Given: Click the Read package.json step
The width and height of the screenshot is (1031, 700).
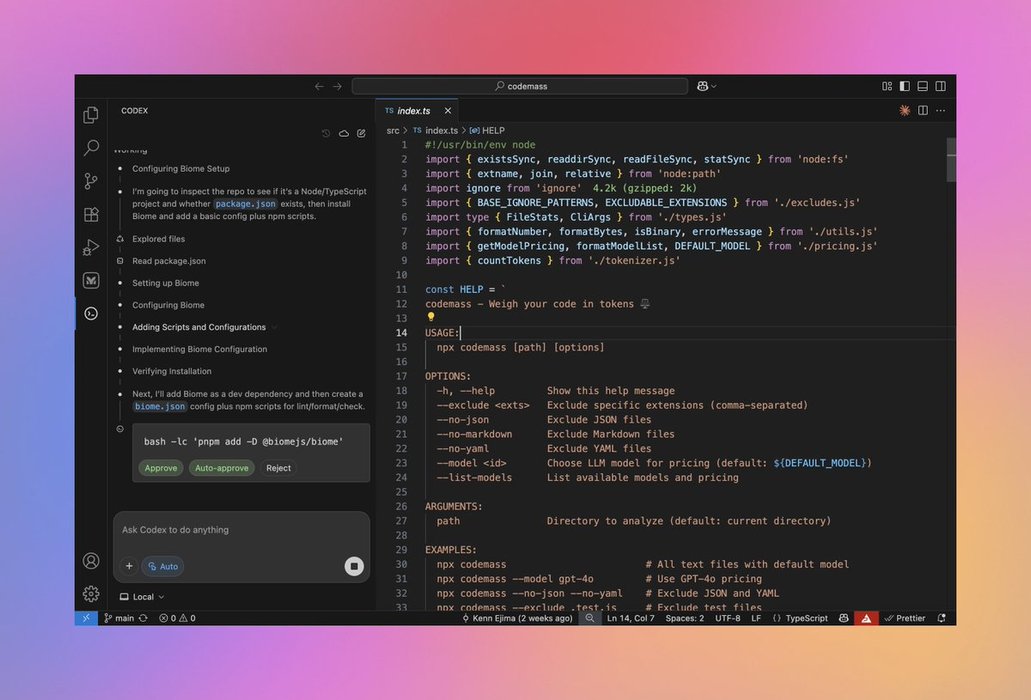Looking at the screenshot, I should pos(169,261).
